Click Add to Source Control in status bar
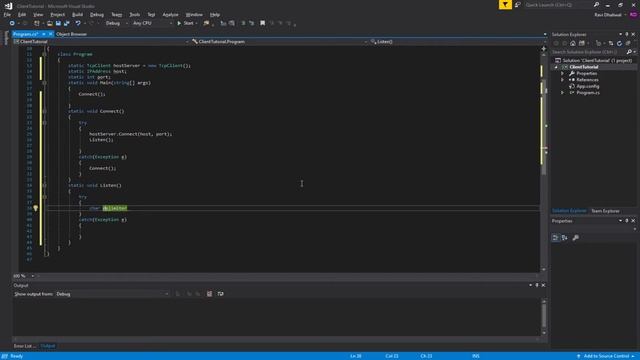 click(606, 356)
